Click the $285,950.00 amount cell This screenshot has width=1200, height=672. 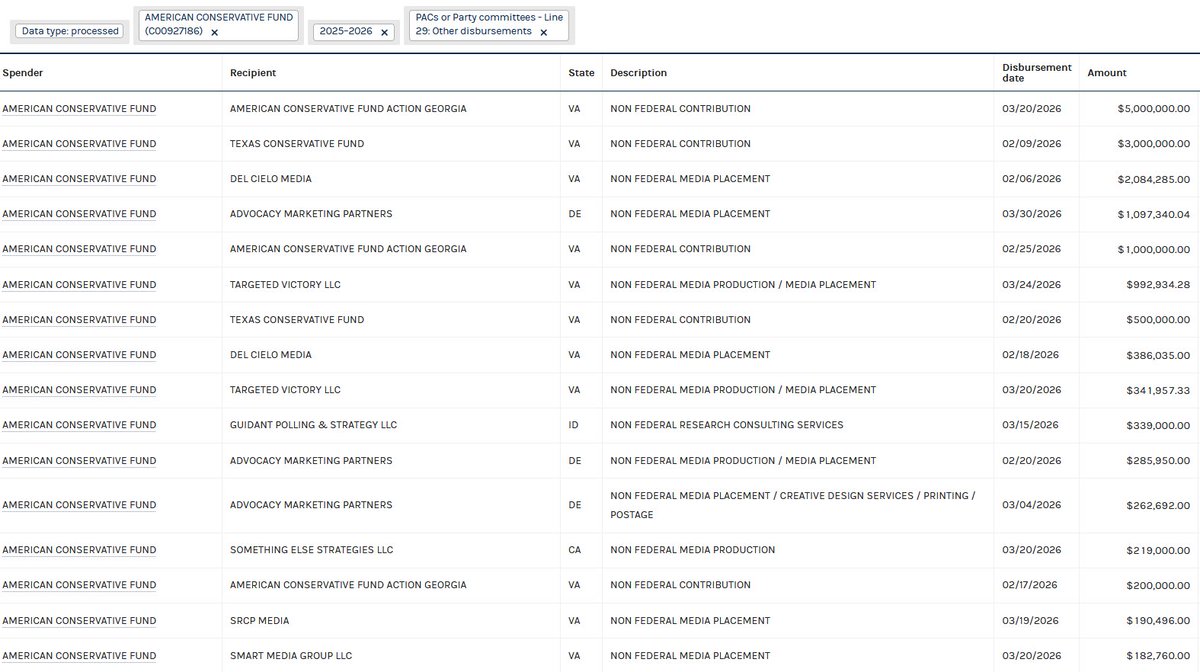coord(1158,461)
